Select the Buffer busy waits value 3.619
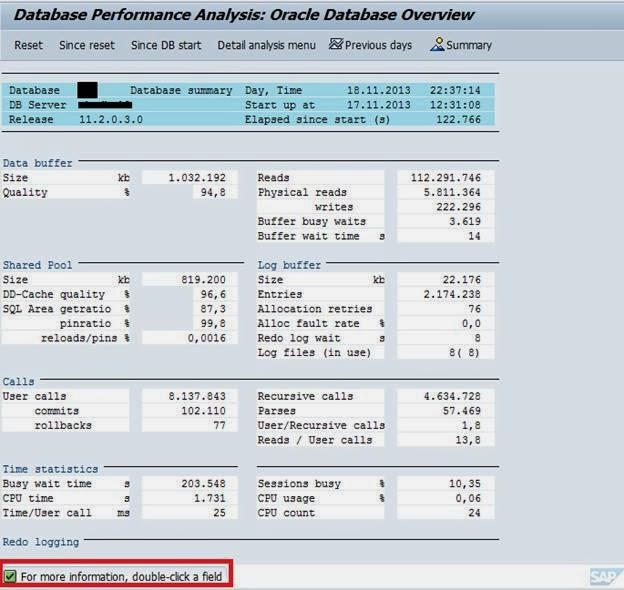 [x=465, y=221]
